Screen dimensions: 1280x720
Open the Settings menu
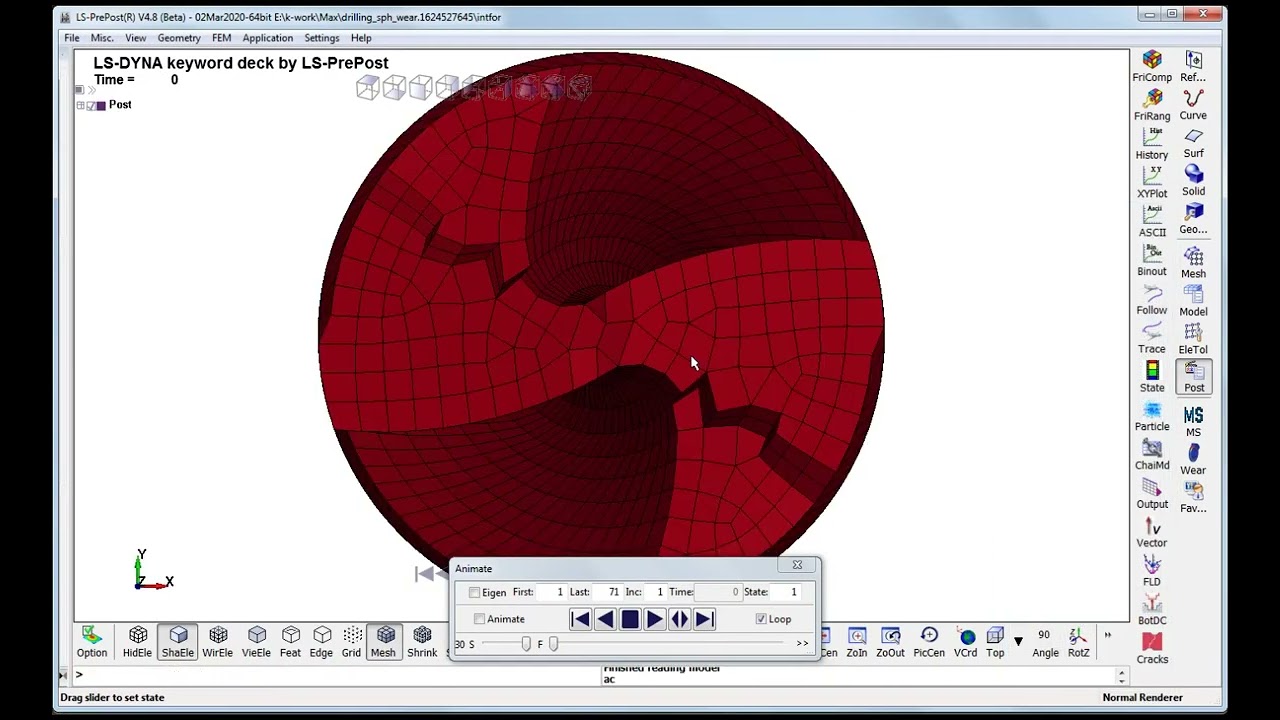coord(322,38)
